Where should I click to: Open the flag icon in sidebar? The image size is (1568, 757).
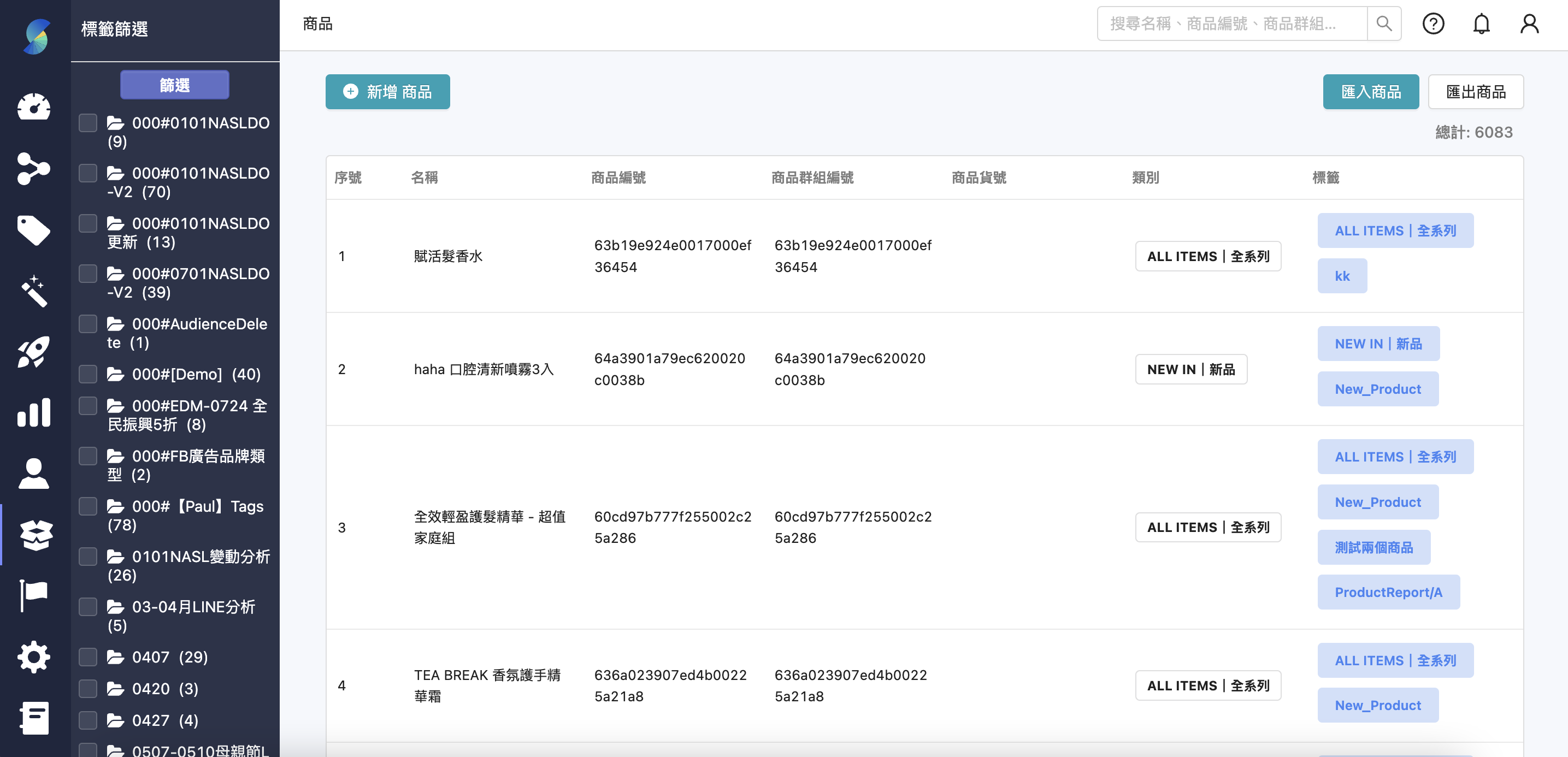pos(33,596)
